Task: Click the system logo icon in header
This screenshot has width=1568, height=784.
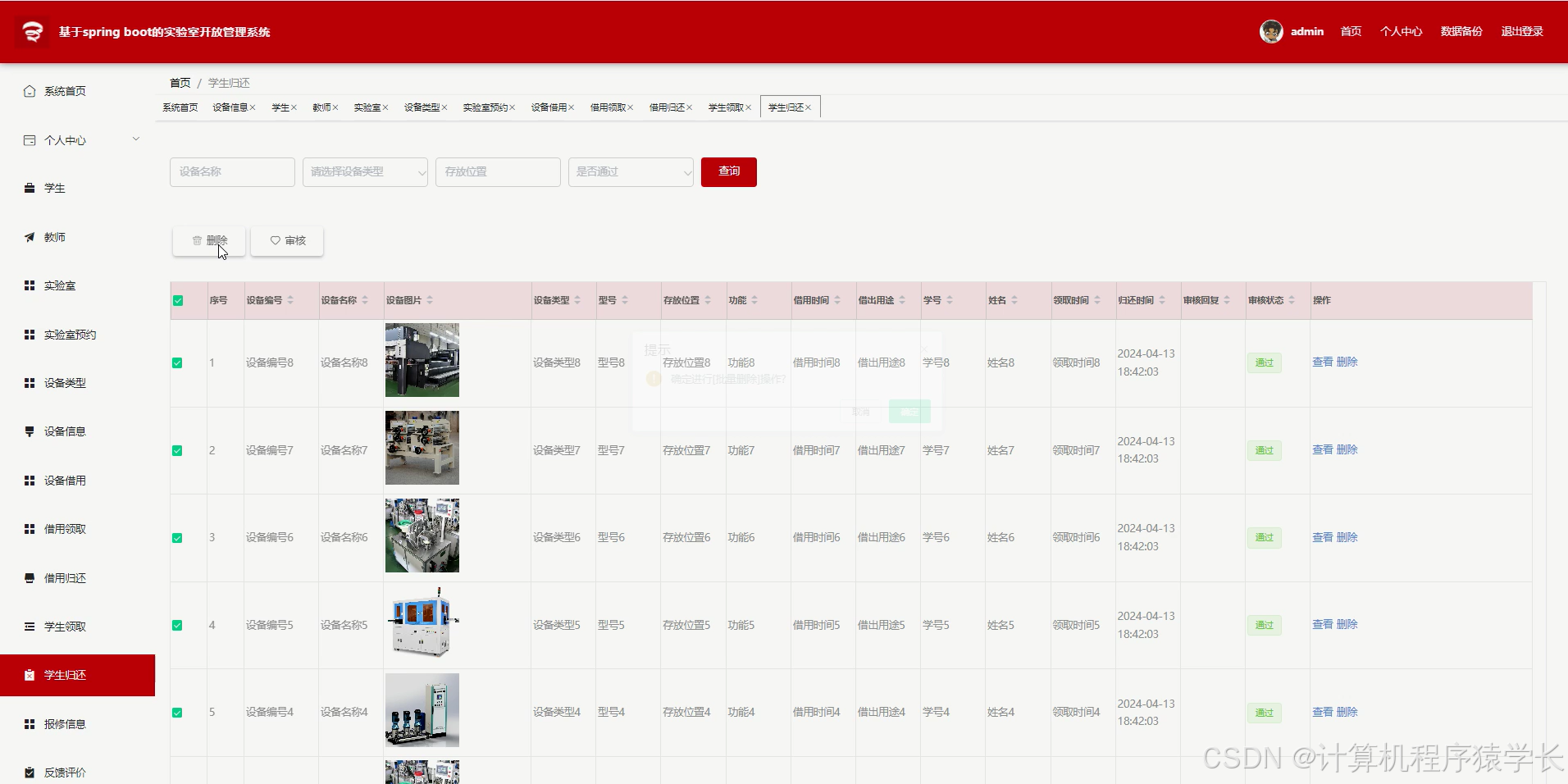Action: (x=33, y=32)
